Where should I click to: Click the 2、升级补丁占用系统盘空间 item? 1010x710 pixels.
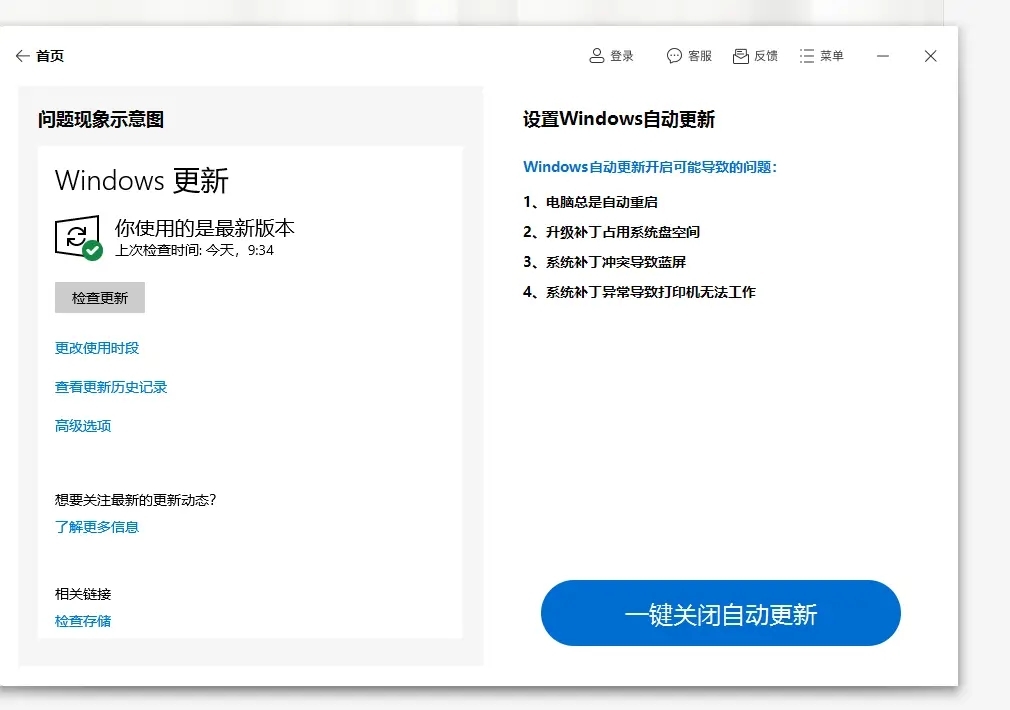[x=611, y=232]
